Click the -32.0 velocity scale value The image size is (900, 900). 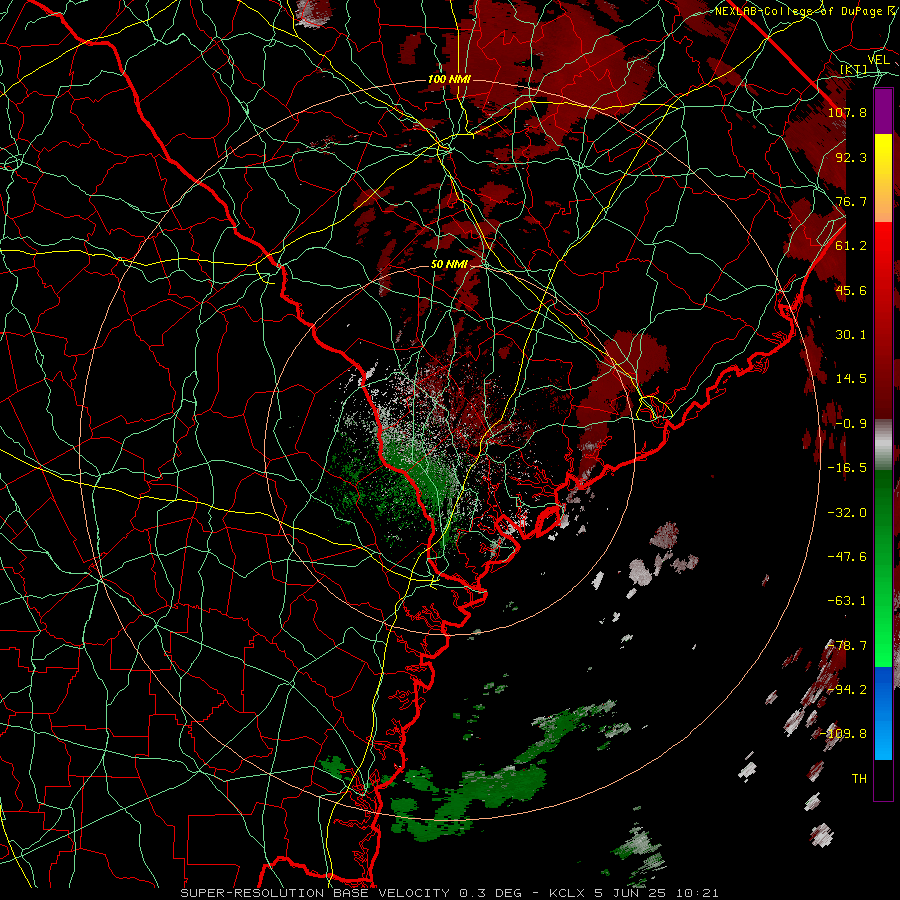[847, 512]
